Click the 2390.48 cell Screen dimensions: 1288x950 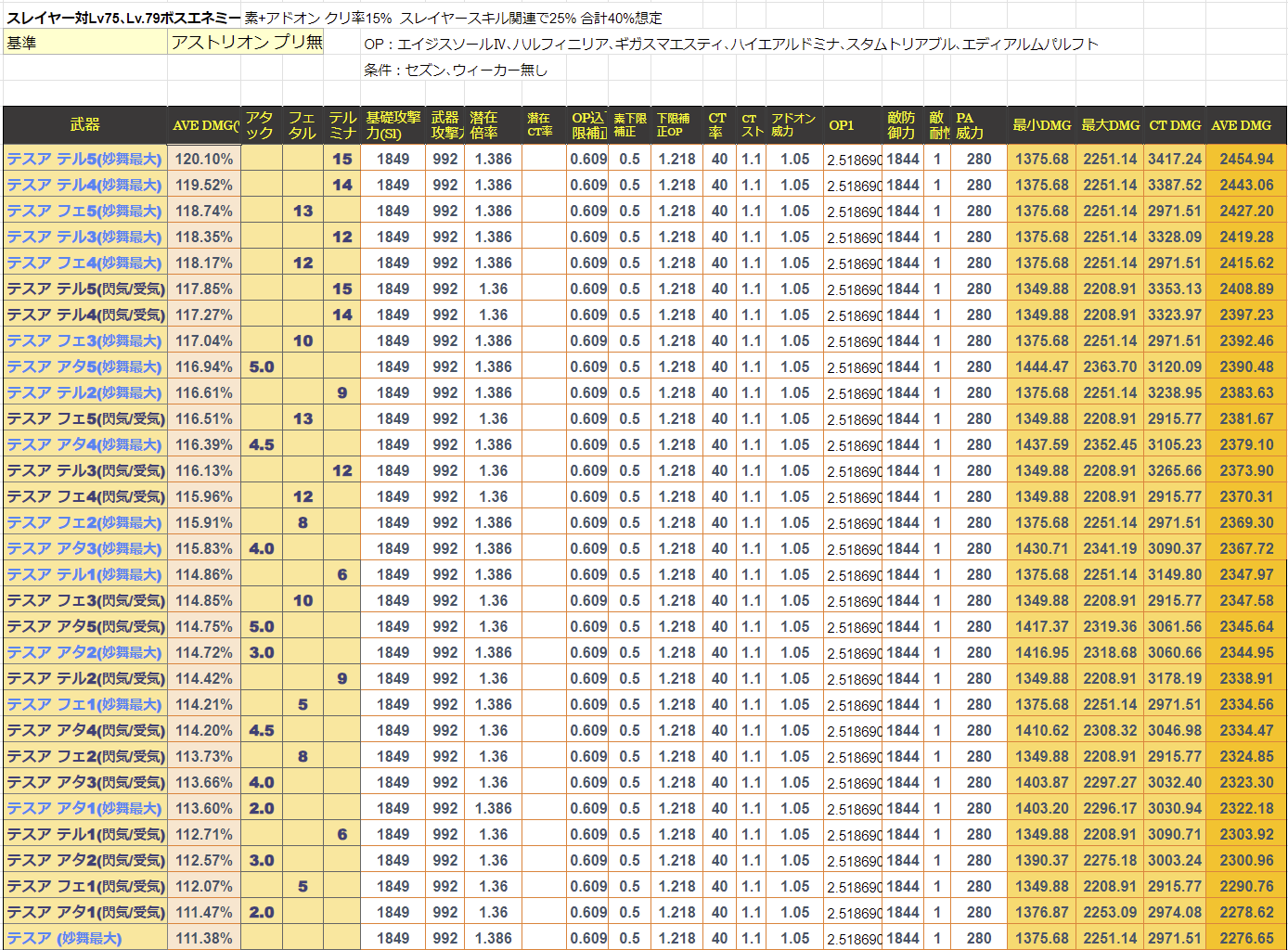tap(1246, 366)
